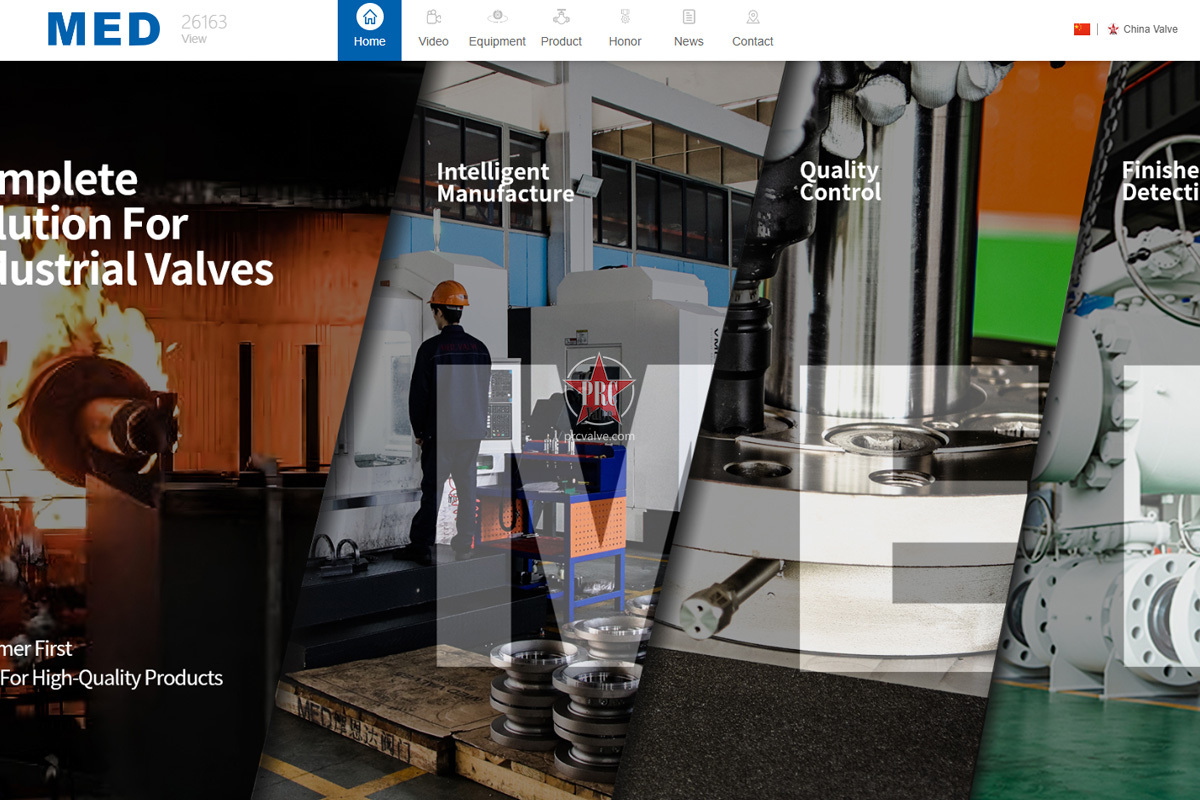The height and width of the screenshot is (800, 1200).
Task: Click the MED logo
Action: 104,30
